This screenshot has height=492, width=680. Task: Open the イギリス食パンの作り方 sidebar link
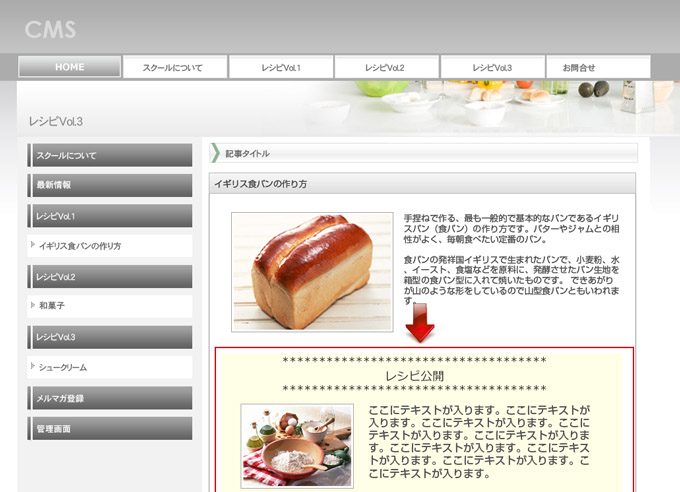point(109,246)
